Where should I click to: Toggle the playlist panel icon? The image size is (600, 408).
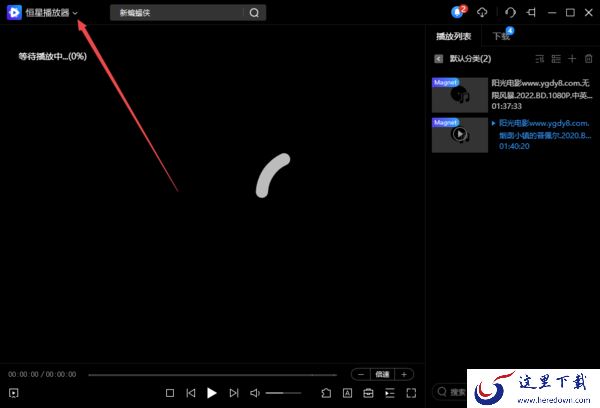[390, 393]
